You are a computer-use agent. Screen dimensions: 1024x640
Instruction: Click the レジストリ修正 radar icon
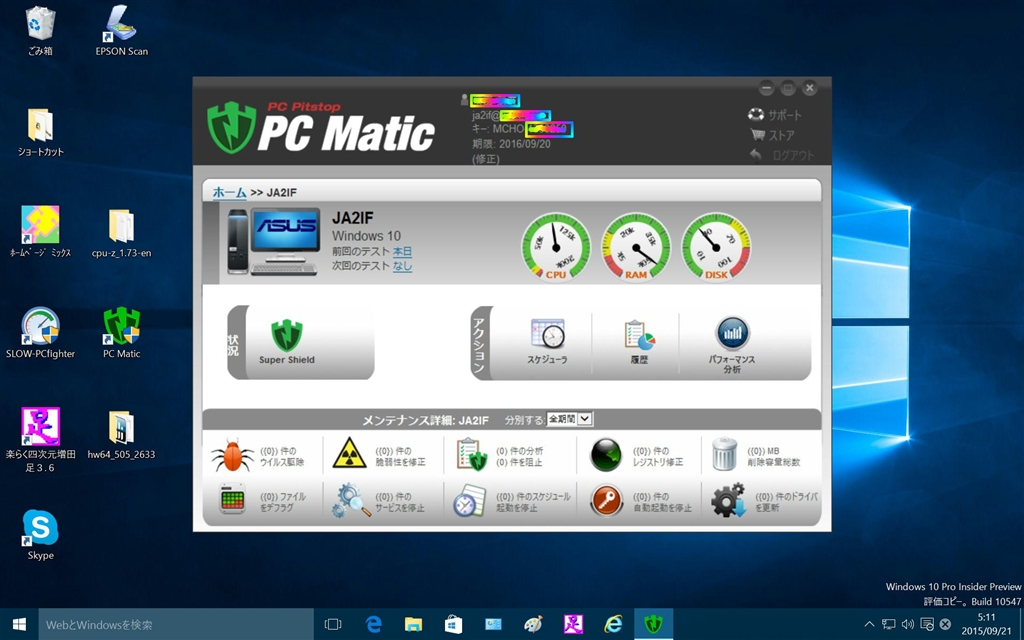605,455
